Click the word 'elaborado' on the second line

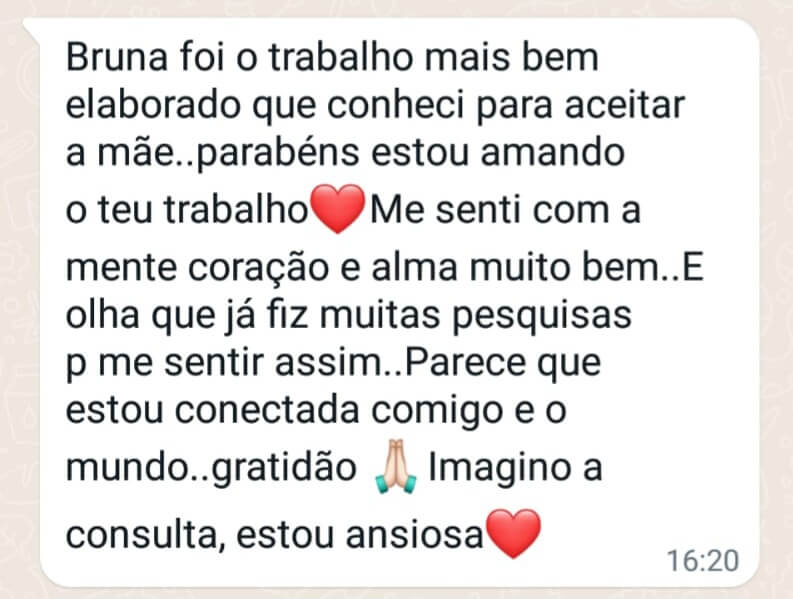point(153,105)
